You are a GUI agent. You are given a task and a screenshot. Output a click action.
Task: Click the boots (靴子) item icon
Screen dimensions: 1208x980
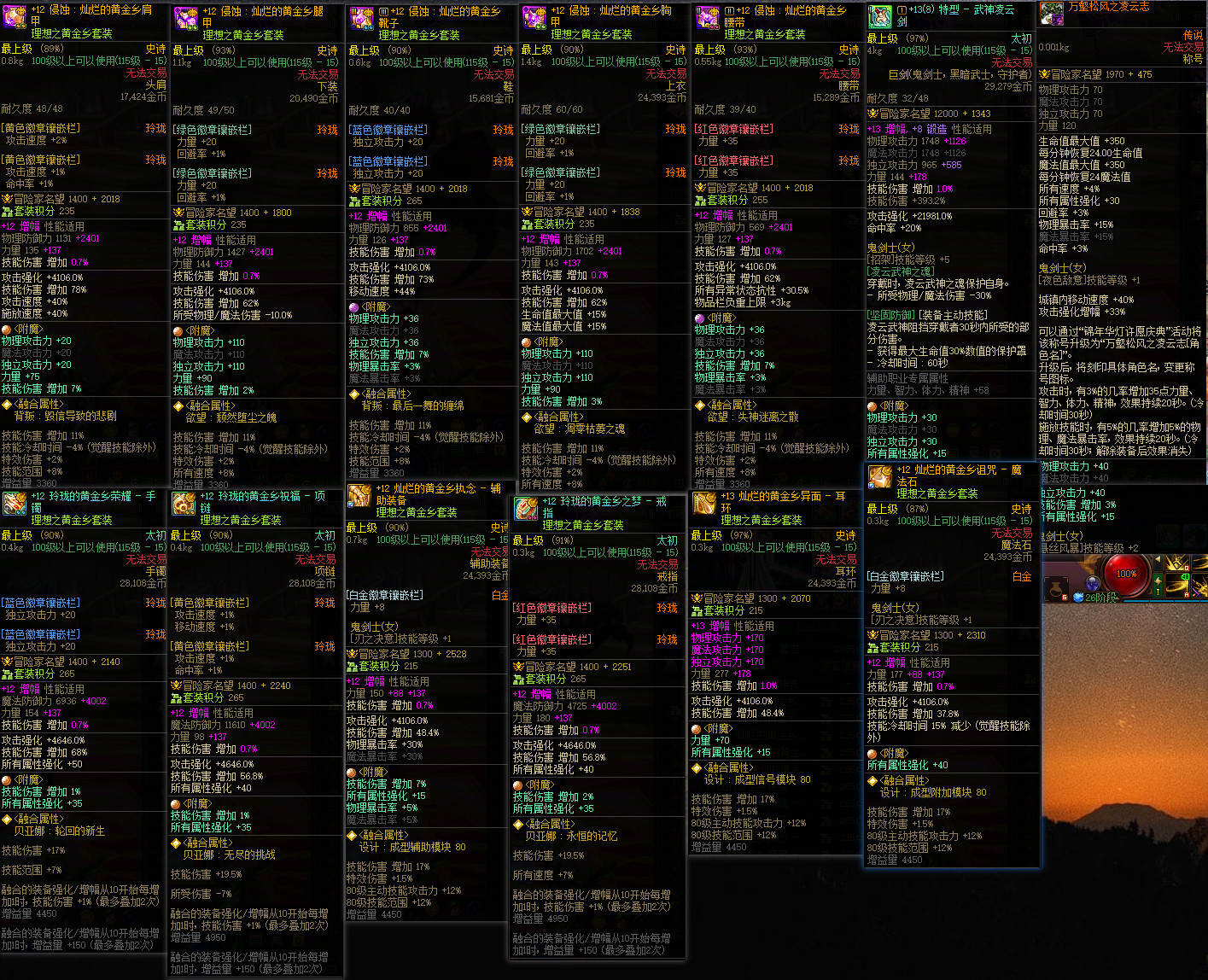pyautogui.click(x=362, y=19)
